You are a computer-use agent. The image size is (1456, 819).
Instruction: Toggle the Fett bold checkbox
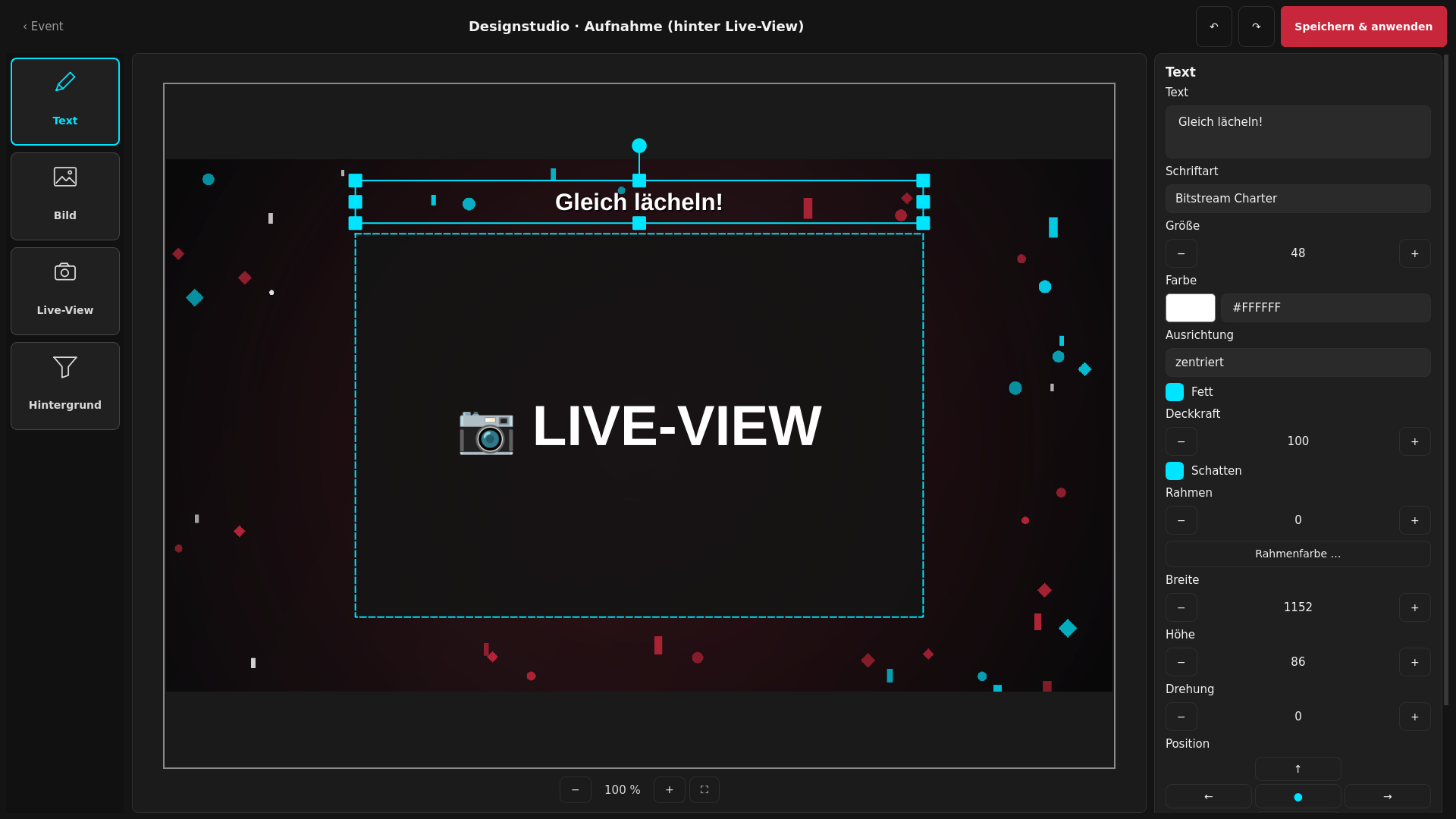click(1175, 392)
